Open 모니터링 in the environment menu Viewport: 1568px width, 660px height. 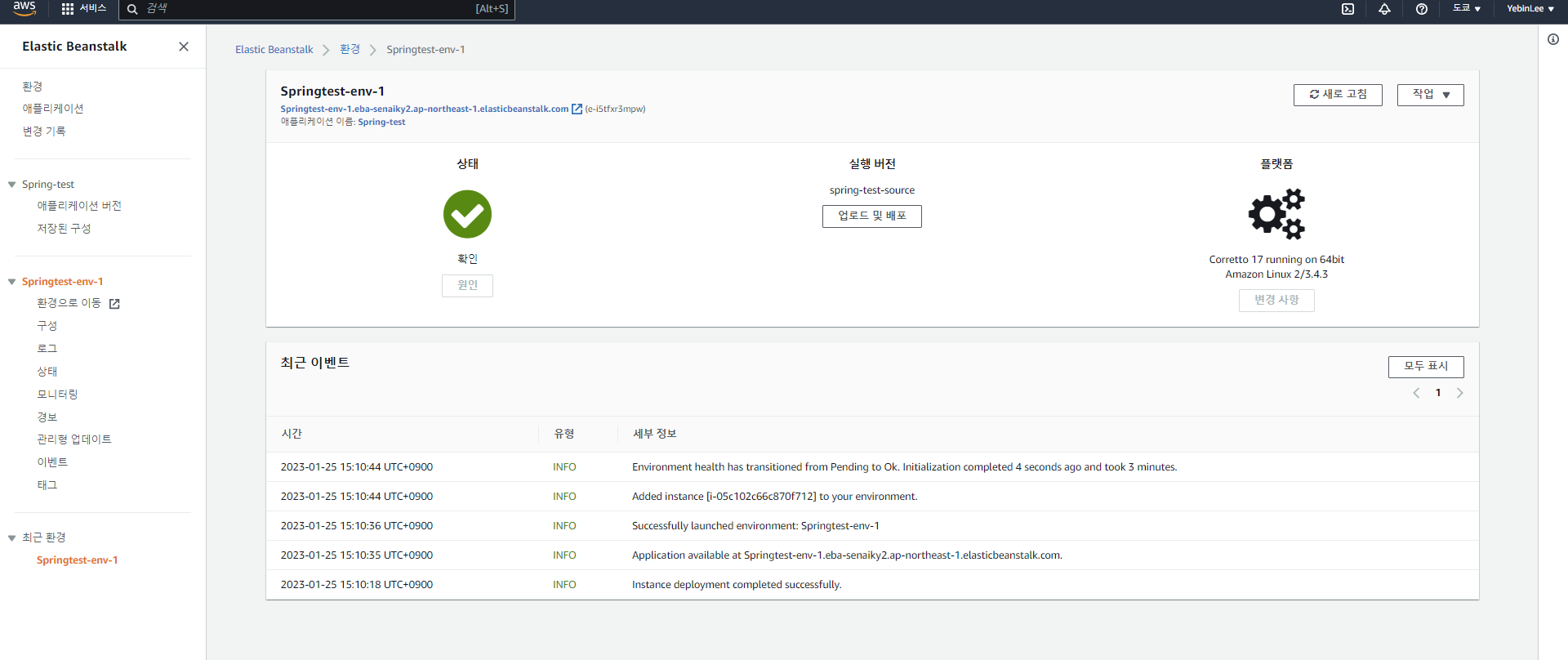coord(57,395)
